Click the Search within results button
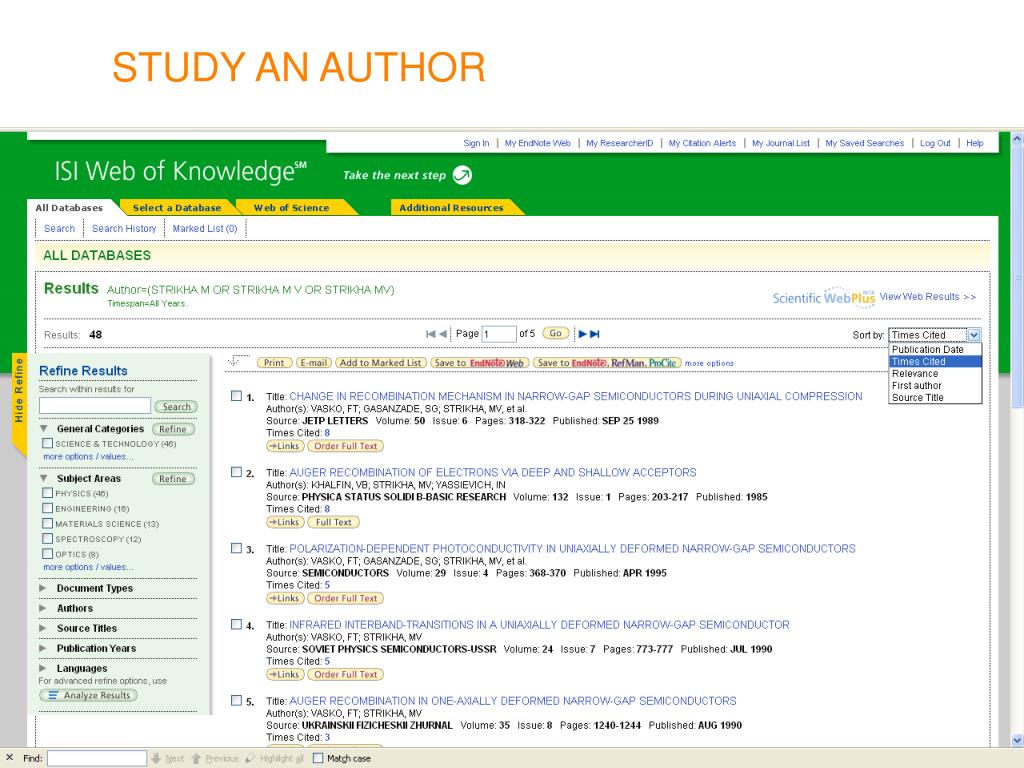1024x768 pixels. tap(176, 407)
